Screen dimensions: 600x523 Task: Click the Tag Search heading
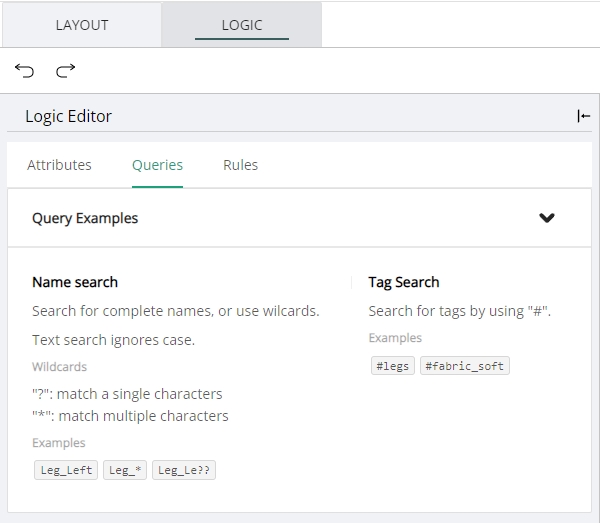click(x=403, y=282)
